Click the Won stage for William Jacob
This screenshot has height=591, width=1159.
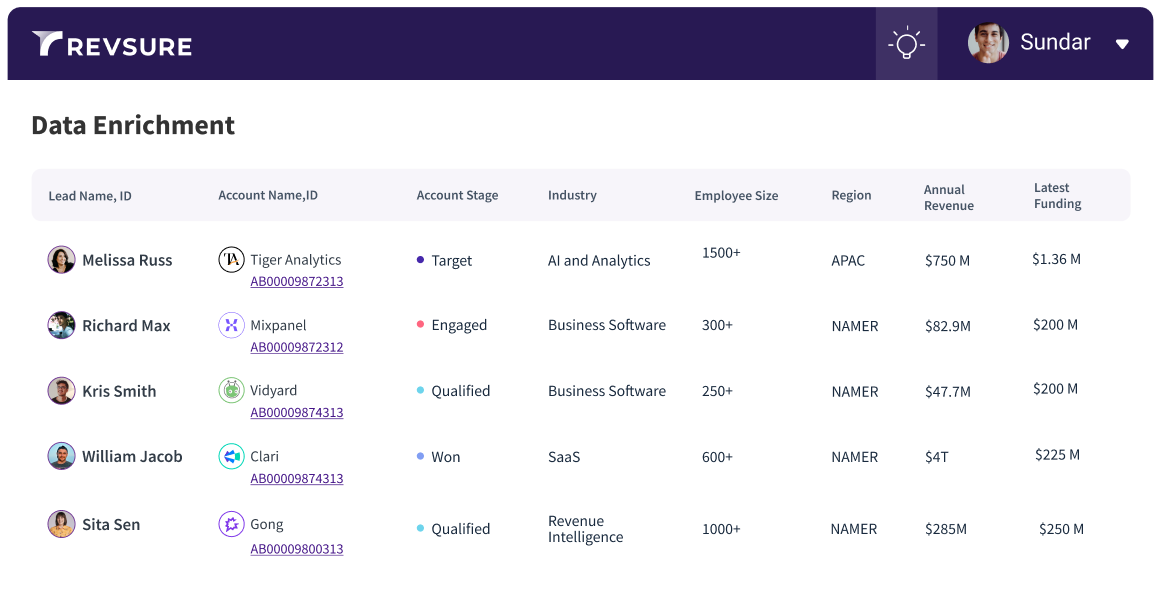[438, 457]
